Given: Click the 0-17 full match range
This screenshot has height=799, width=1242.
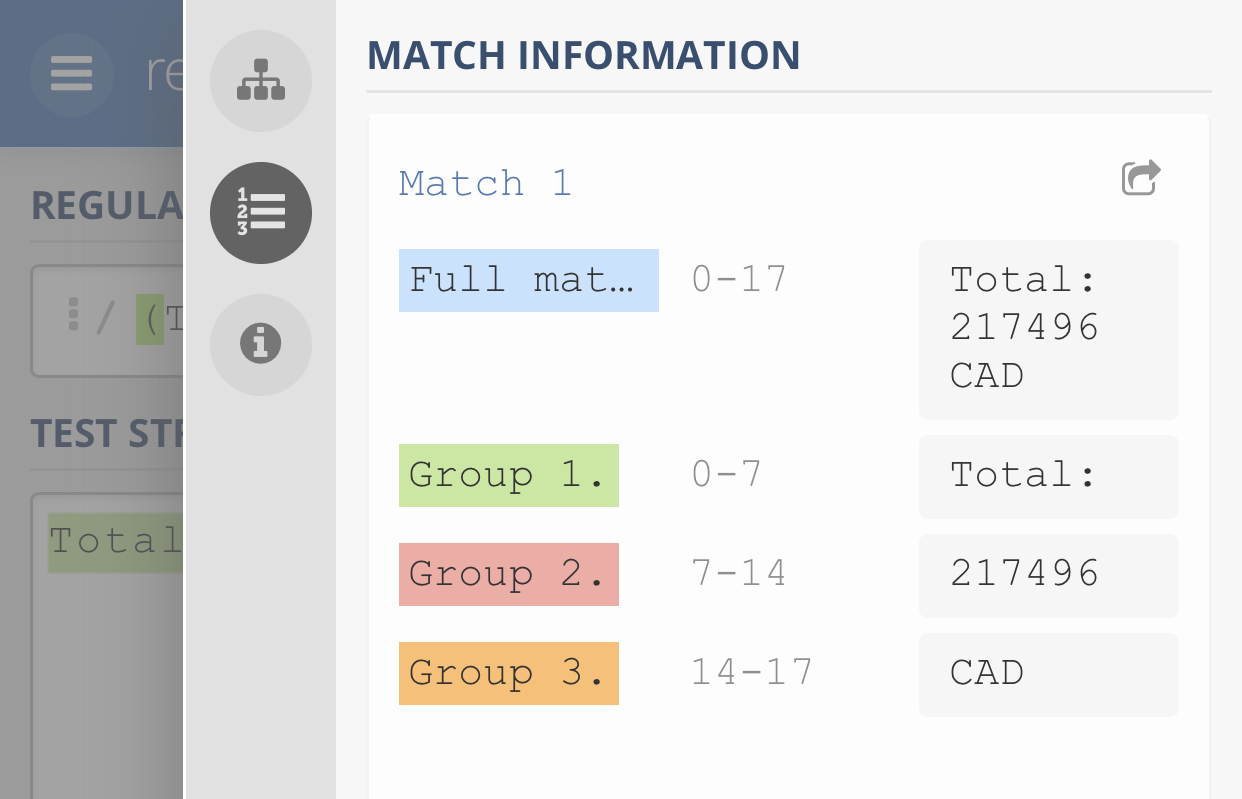Looking at the screenshot, I should click(x=739, y=279).
